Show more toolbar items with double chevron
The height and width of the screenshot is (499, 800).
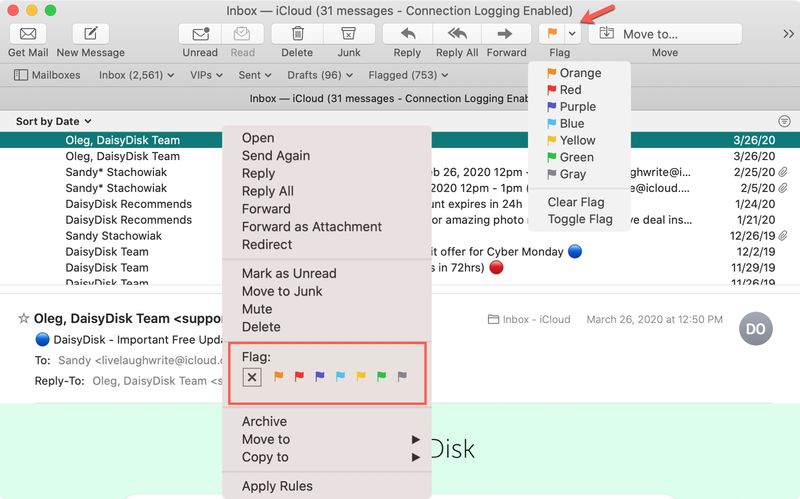[788, 34]
